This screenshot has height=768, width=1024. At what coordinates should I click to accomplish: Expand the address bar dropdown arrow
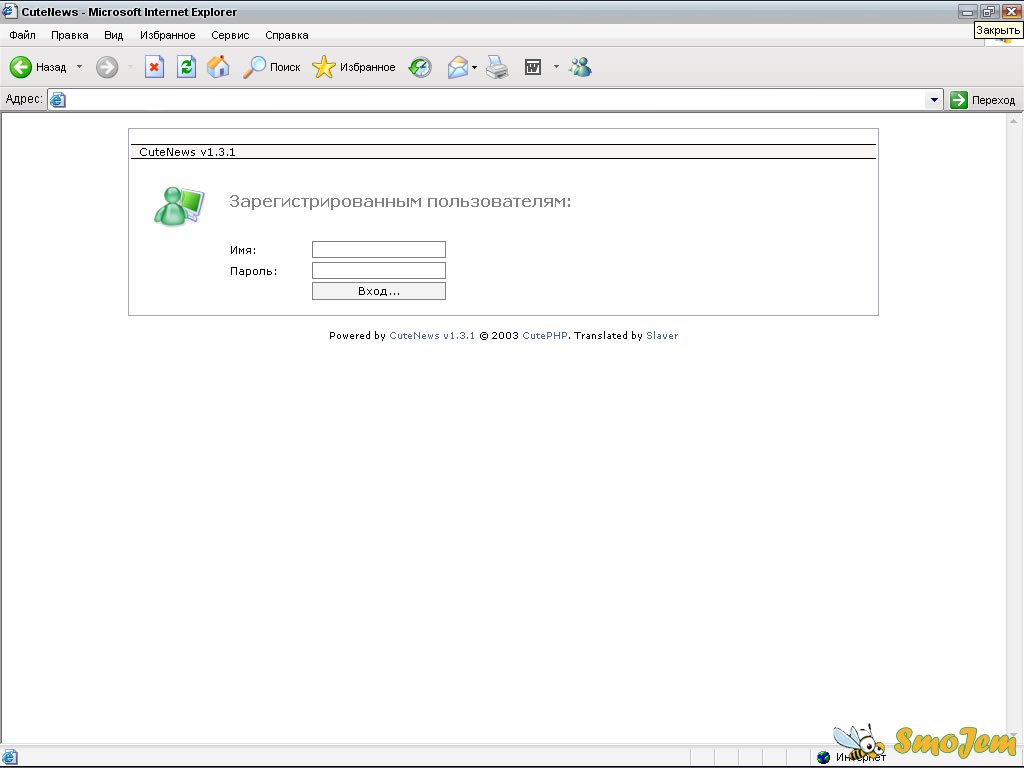[x=934, y=100]
